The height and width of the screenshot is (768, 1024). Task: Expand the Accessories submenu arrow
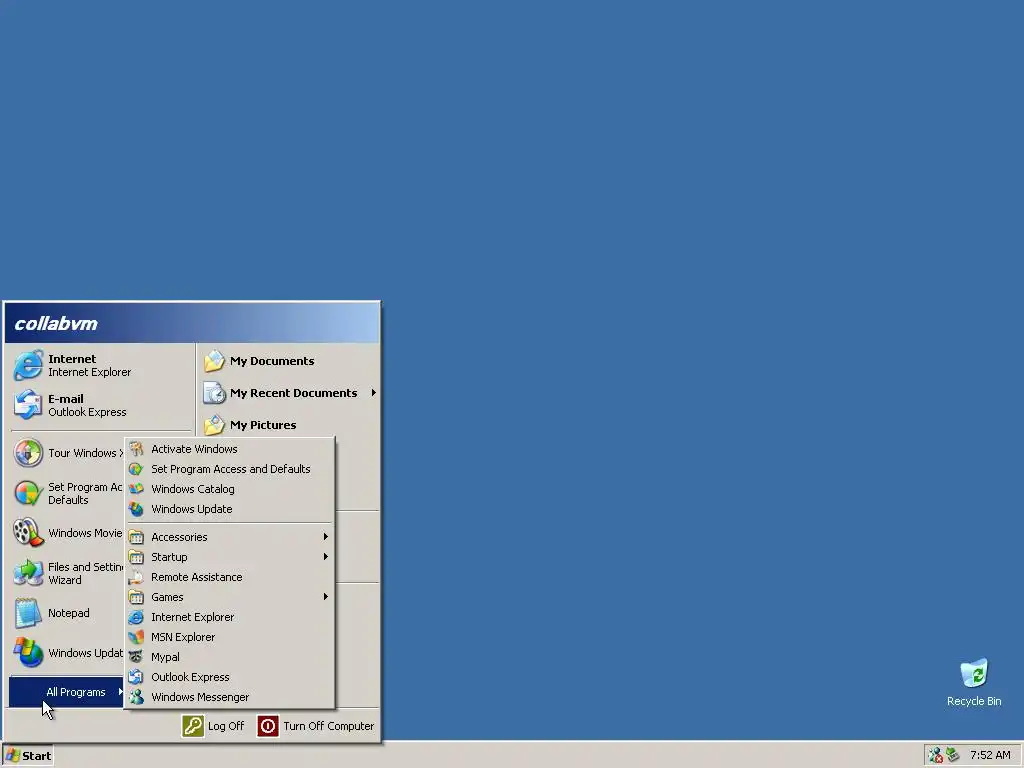coord(325,537)
